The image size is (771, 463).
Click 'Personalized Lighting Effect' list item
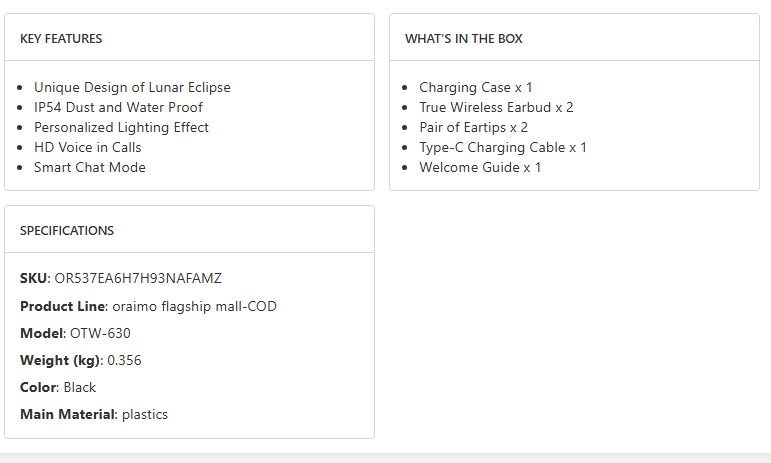[x=121, y=128]
